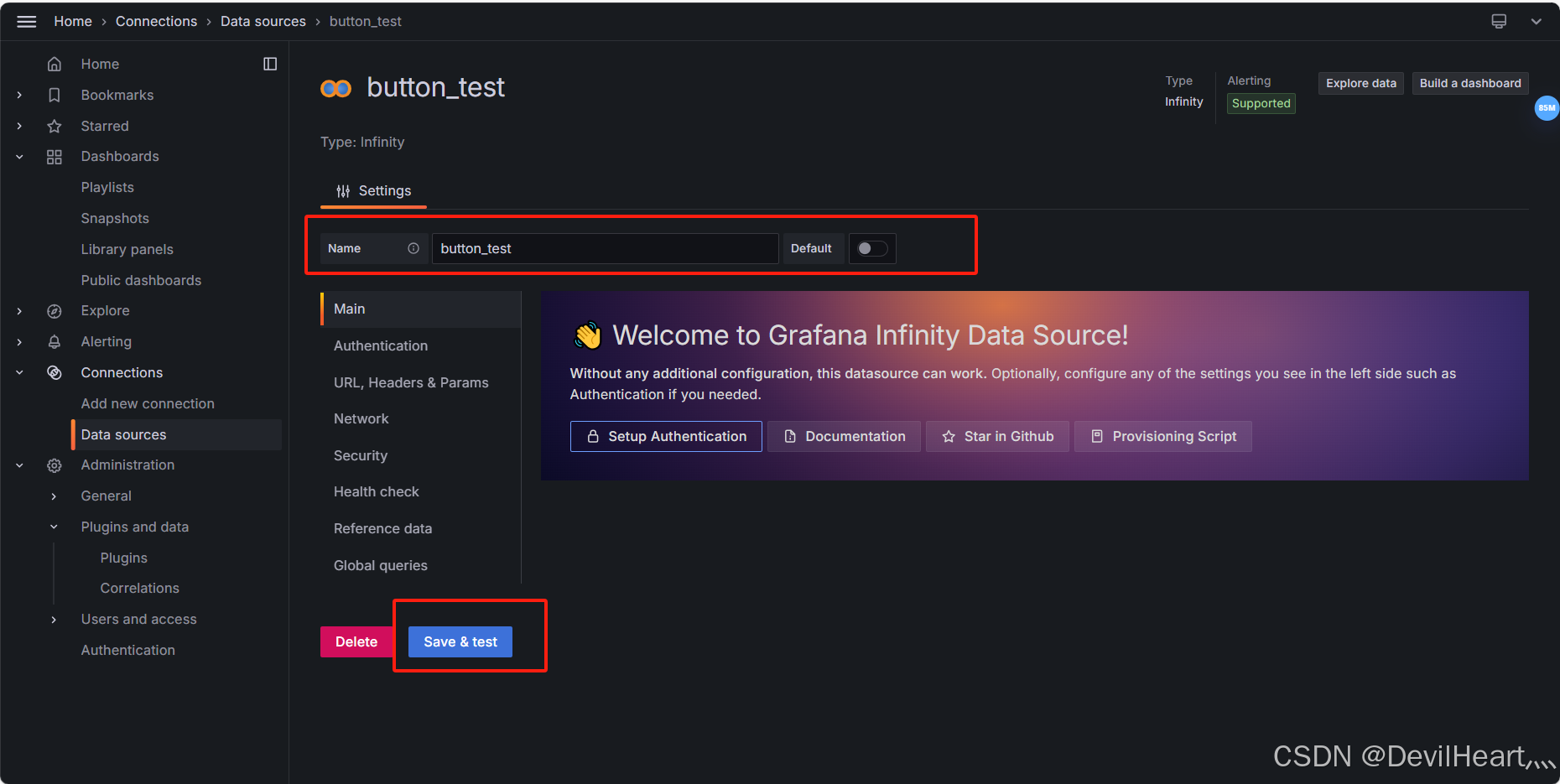Click the Connections plug icon

point(55,372)
